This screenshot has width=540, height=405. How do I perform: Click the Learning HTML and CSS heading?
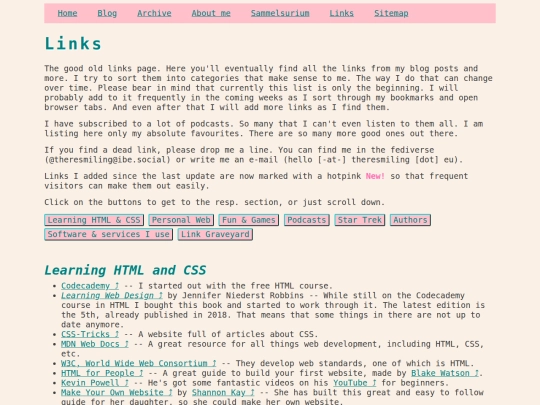click(125, 270)
